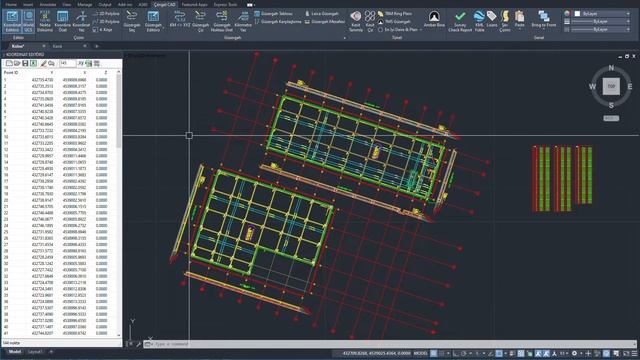The height and width of the screenshot is (360, 640).
Task: Click the 4. Köşe button
Action: point(102,30)
